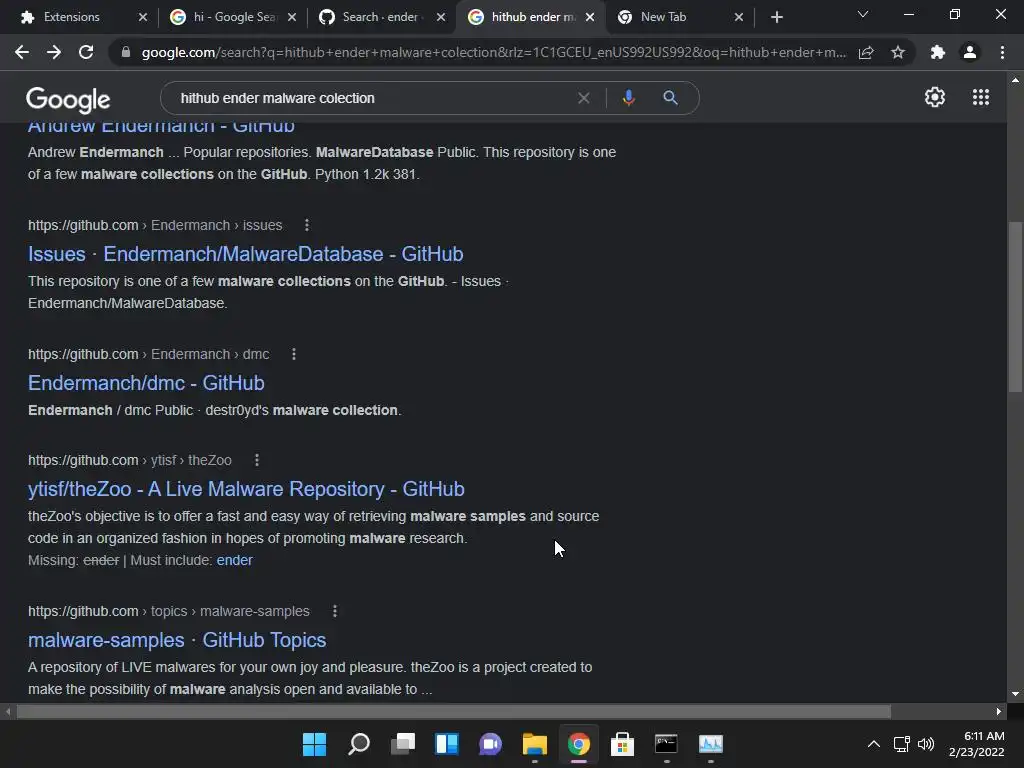Go to Google homepage via logo
The height and width of the screenshot is (768, 1024).
(x=68, y=99)
